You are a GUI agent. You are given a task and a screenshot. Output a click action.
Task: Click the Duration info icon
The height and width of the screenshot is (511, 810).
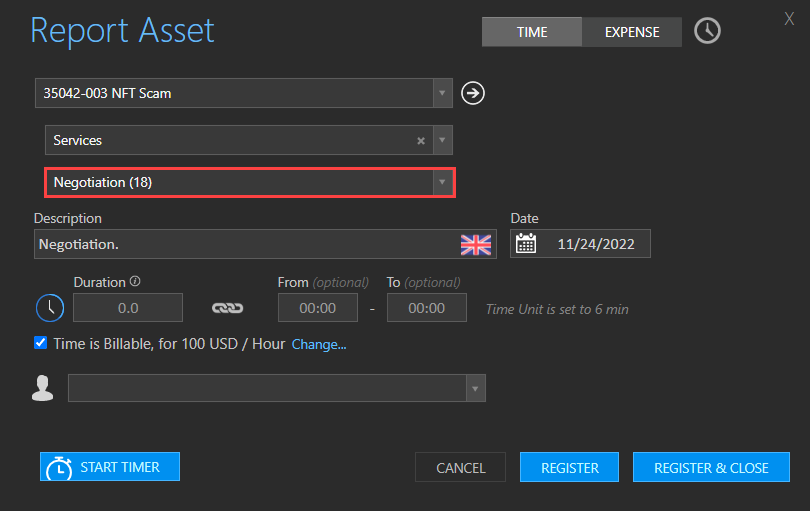pos(135,281)
